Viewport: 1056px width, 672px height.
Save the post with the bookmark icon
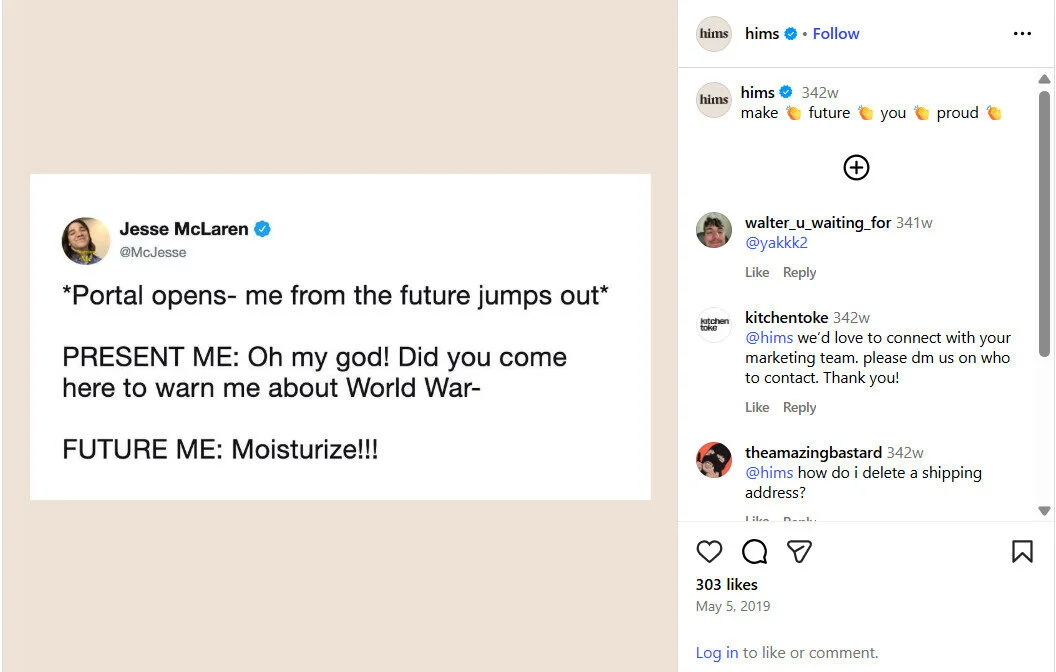[x=1022, y=551]
